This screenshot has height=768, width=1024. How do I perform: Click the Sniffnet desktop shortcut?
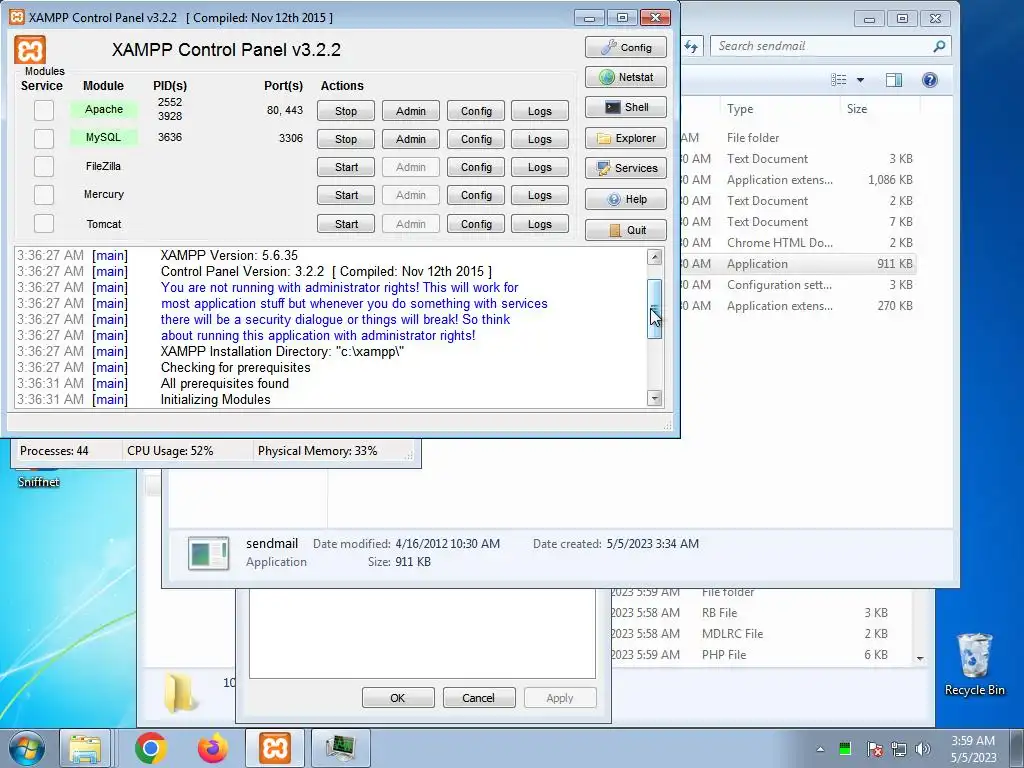[38, 480]
